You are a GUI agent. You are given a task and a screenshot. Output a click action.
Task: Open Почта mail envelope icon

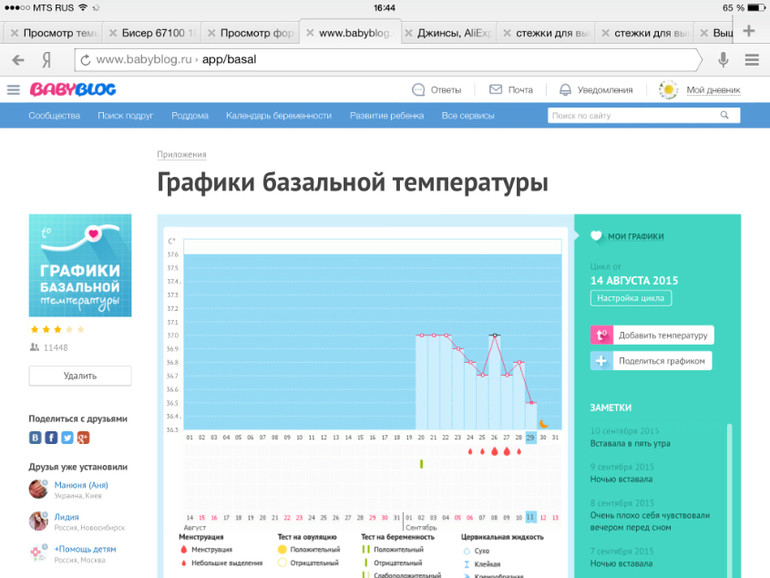tap(495, 90)
